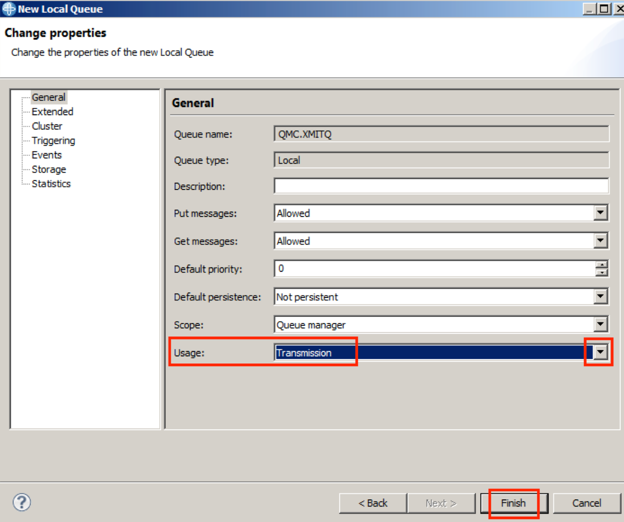Click the Default priority value field
Screen dimensions: 624x522
point(435,269)
